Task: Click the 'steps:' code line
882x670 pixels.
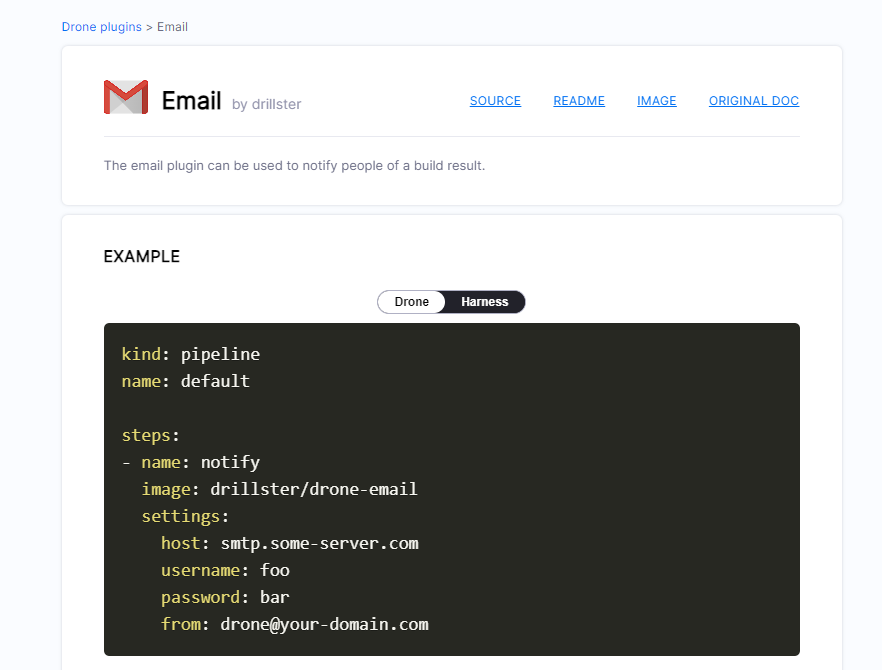Action: 151,435
